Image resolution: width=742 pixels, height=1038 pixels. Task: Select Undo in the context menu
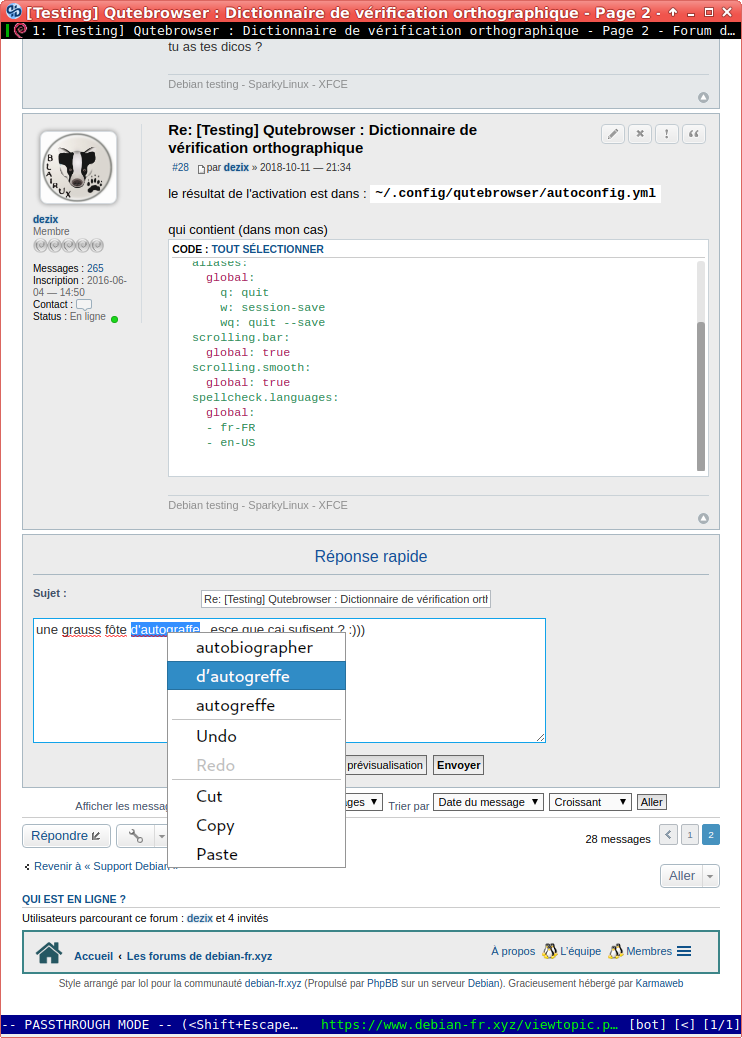(x=256, y=736)
